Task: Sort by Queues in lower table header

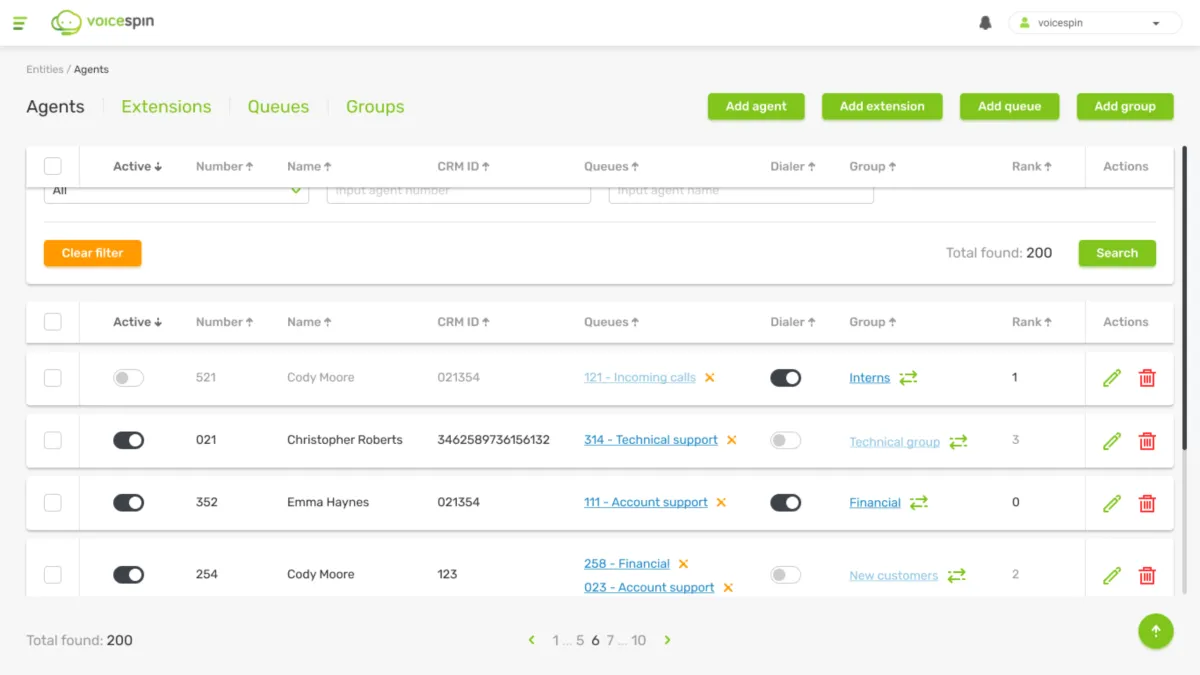Action: 611,322
